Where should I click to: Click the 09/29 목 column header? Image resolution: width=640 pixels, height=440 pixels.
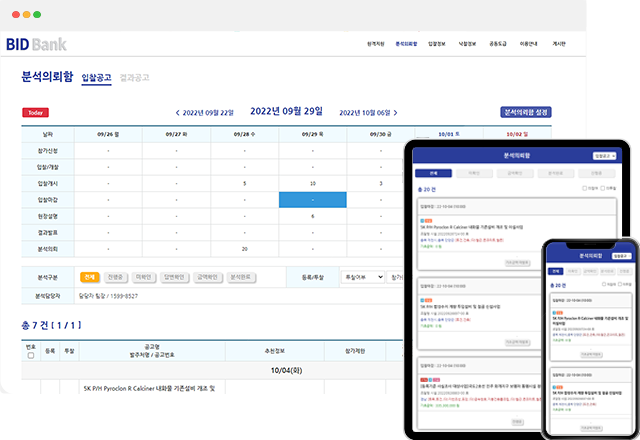(x=313, y=134)
